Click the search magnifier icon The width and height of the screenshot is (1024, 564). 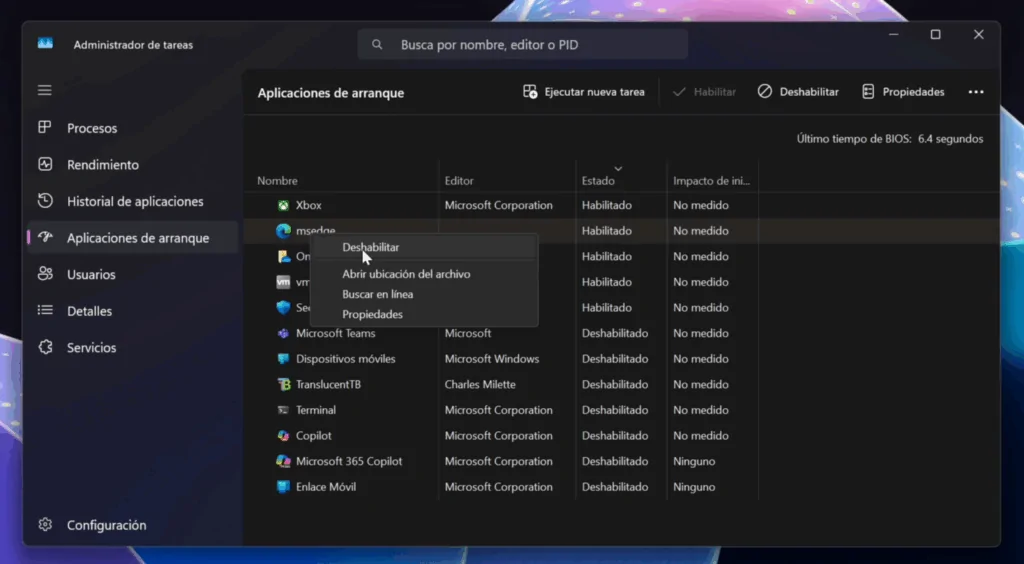377,44
